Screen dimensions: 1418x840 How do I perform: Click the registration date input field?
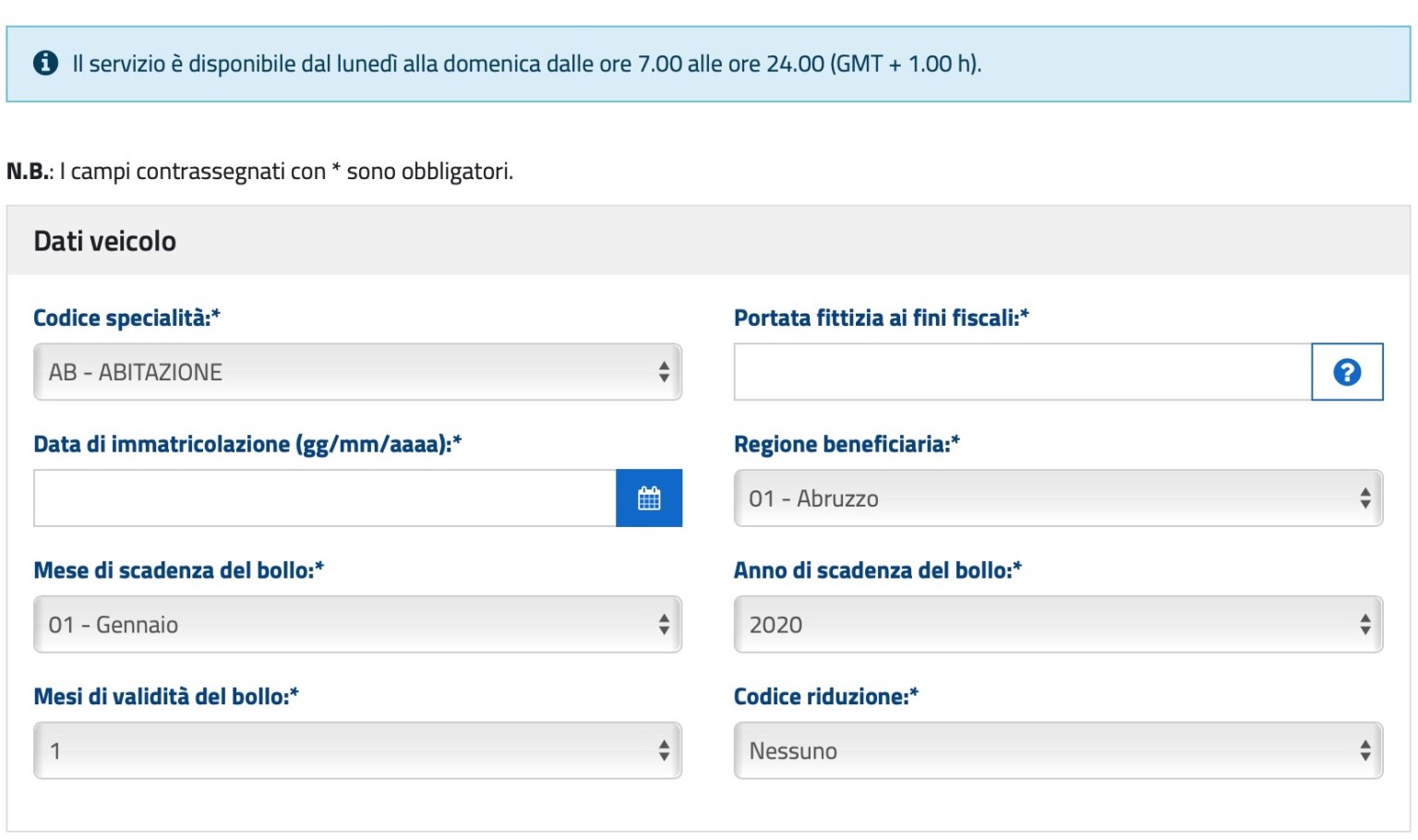point(324,498)
